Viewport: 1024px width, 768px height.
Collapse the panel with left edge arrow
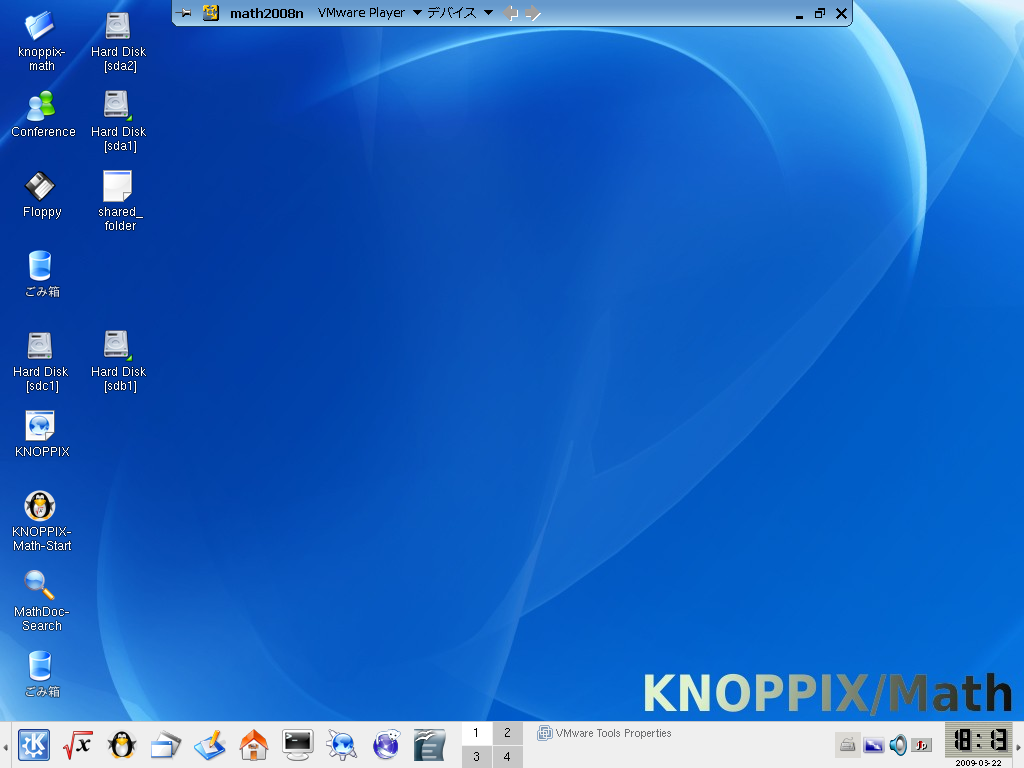click(x=5, y=746)
